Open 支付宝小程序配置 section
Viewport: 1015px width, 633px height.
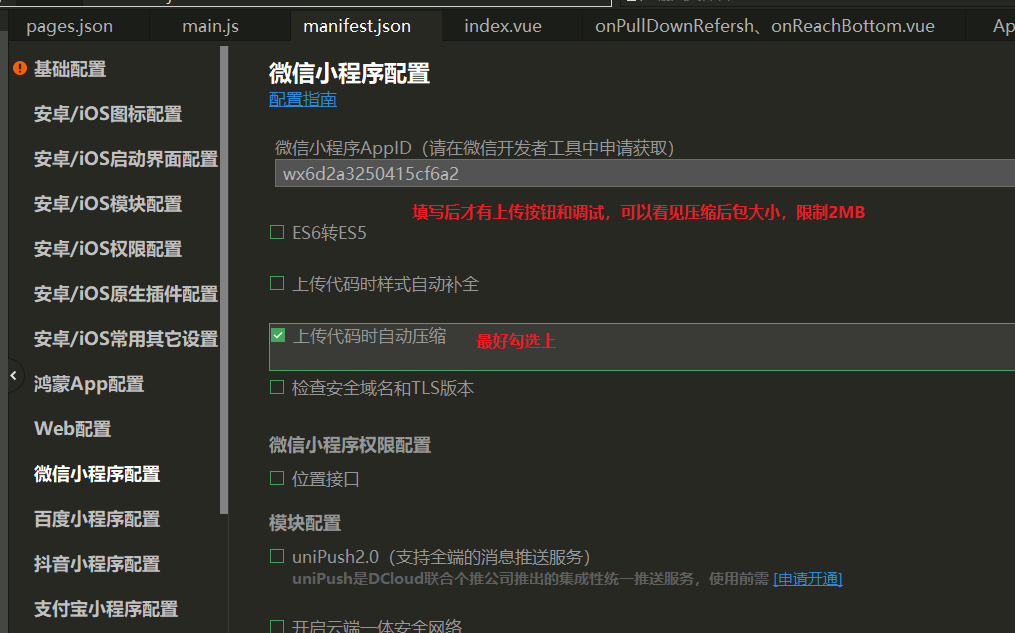(x=106, y=608)
